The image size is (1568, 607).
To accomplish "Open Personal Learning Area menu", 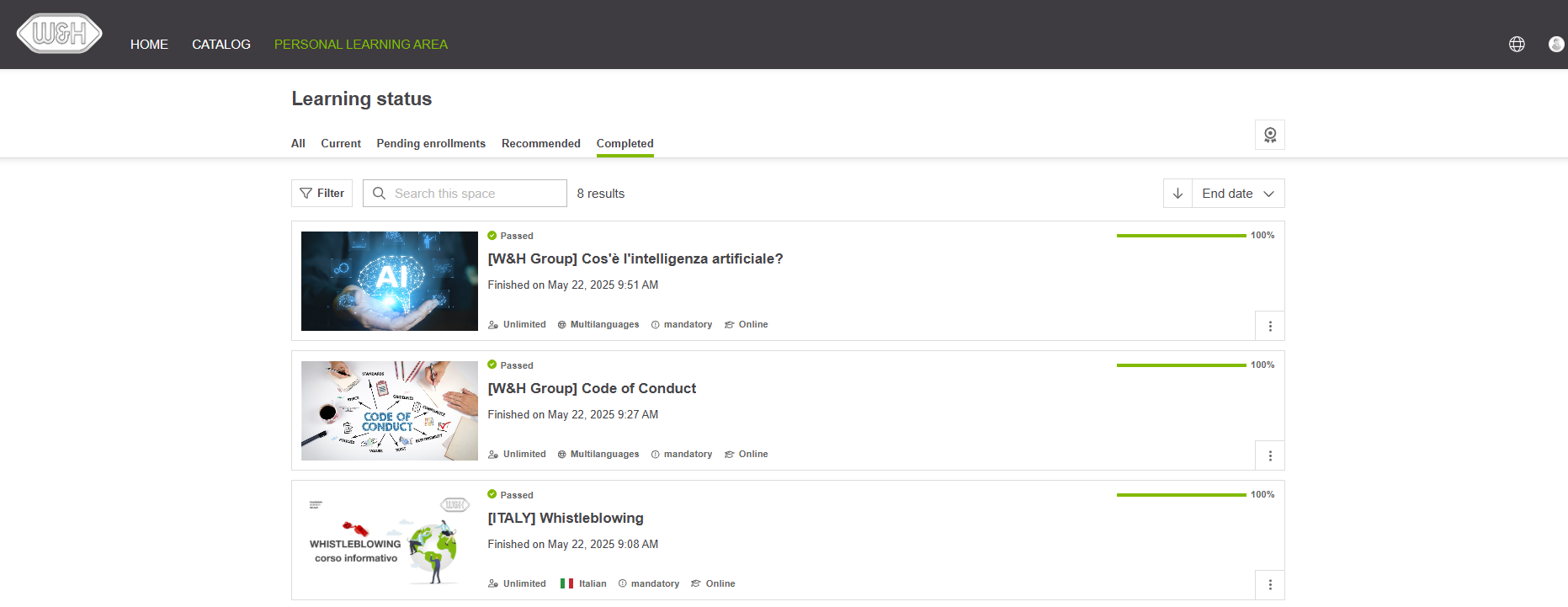I will pyautogui.click(x=361, y=45).
